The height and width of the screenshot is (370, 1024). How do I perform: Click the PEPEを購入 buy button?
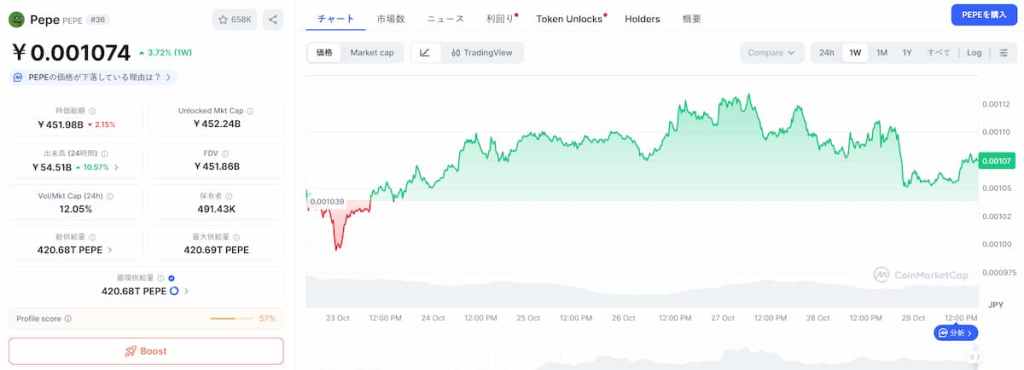pyautogui.click(x=984, y=14)
